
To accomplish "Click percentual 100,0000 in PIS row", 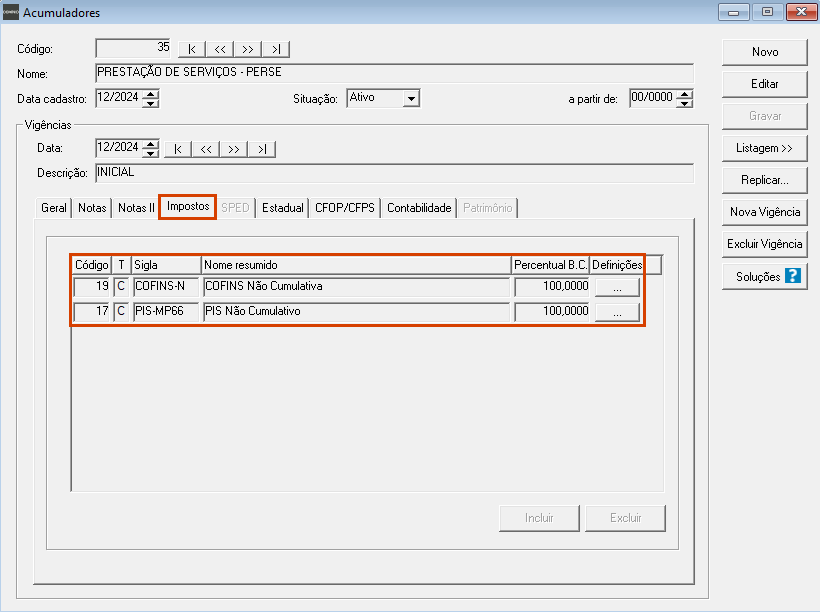I will pos(552,312).
